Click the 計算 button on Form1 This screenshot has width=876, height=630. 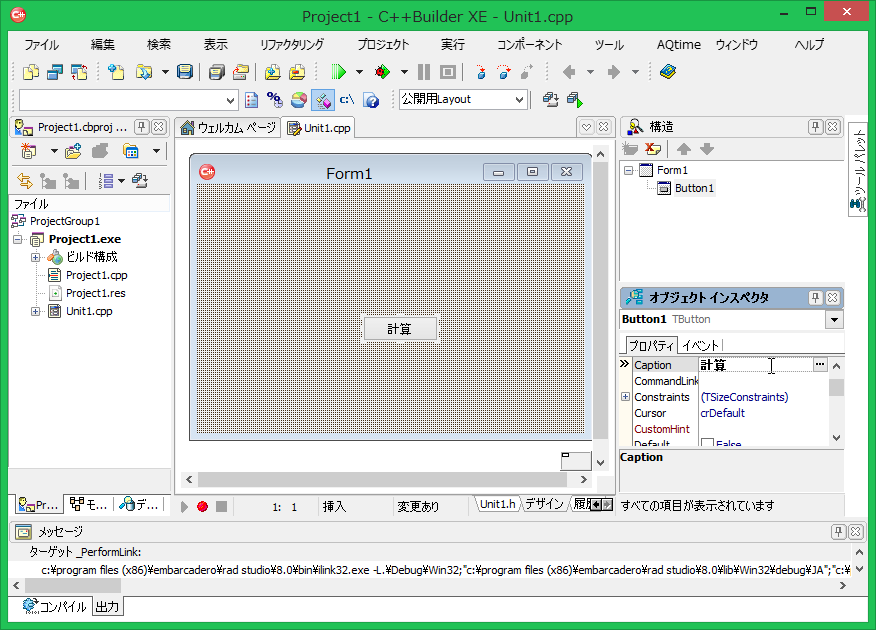point(400,329)
